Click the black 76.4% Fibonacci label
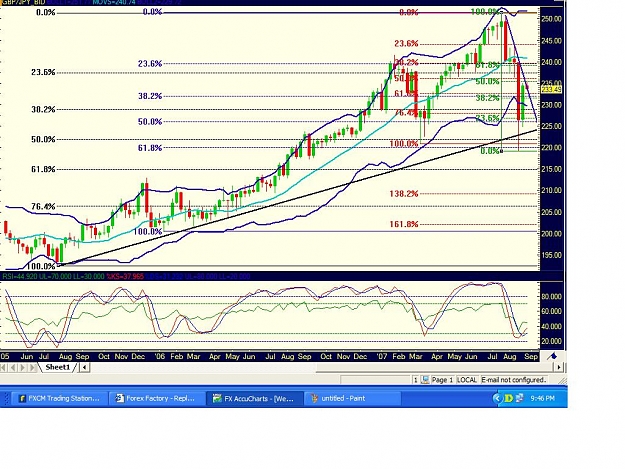Viewport: 625px width, 469px height. [43, 206]
